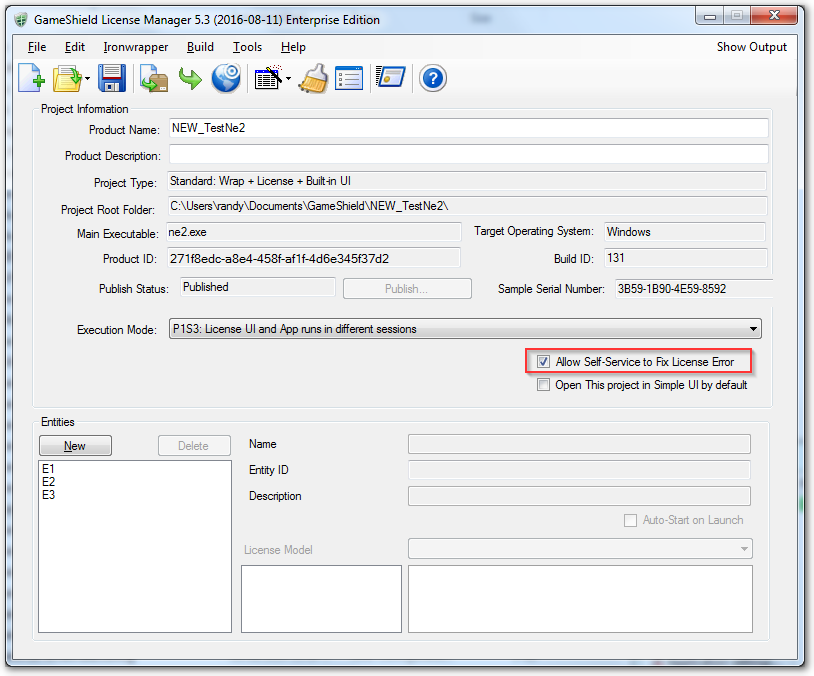Open the License Model dropdown

pyautogui.click(x=580, y=549)
